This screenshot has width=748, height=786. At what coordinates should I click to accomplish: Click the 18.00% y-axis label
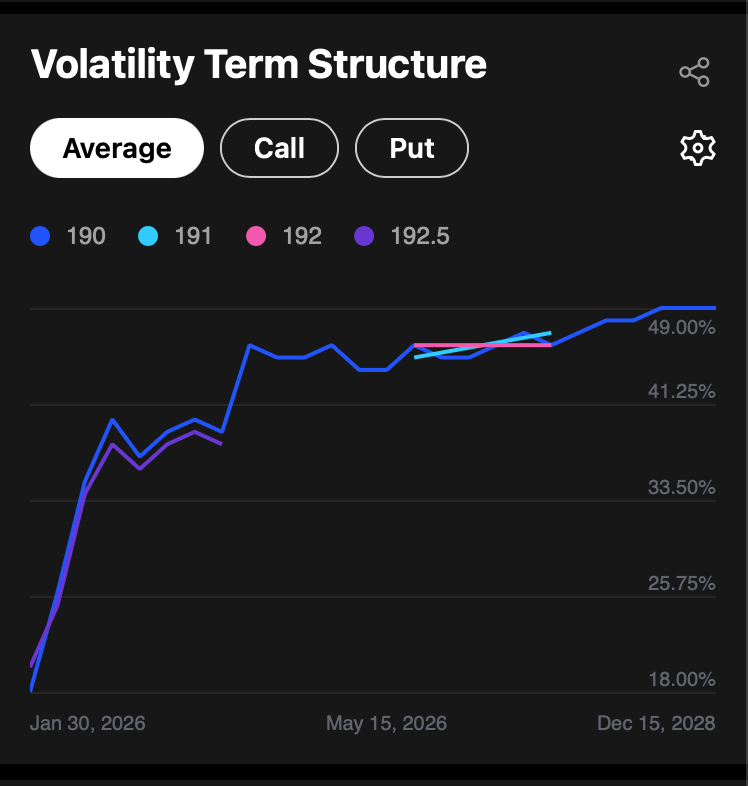[x=682, y=679]
